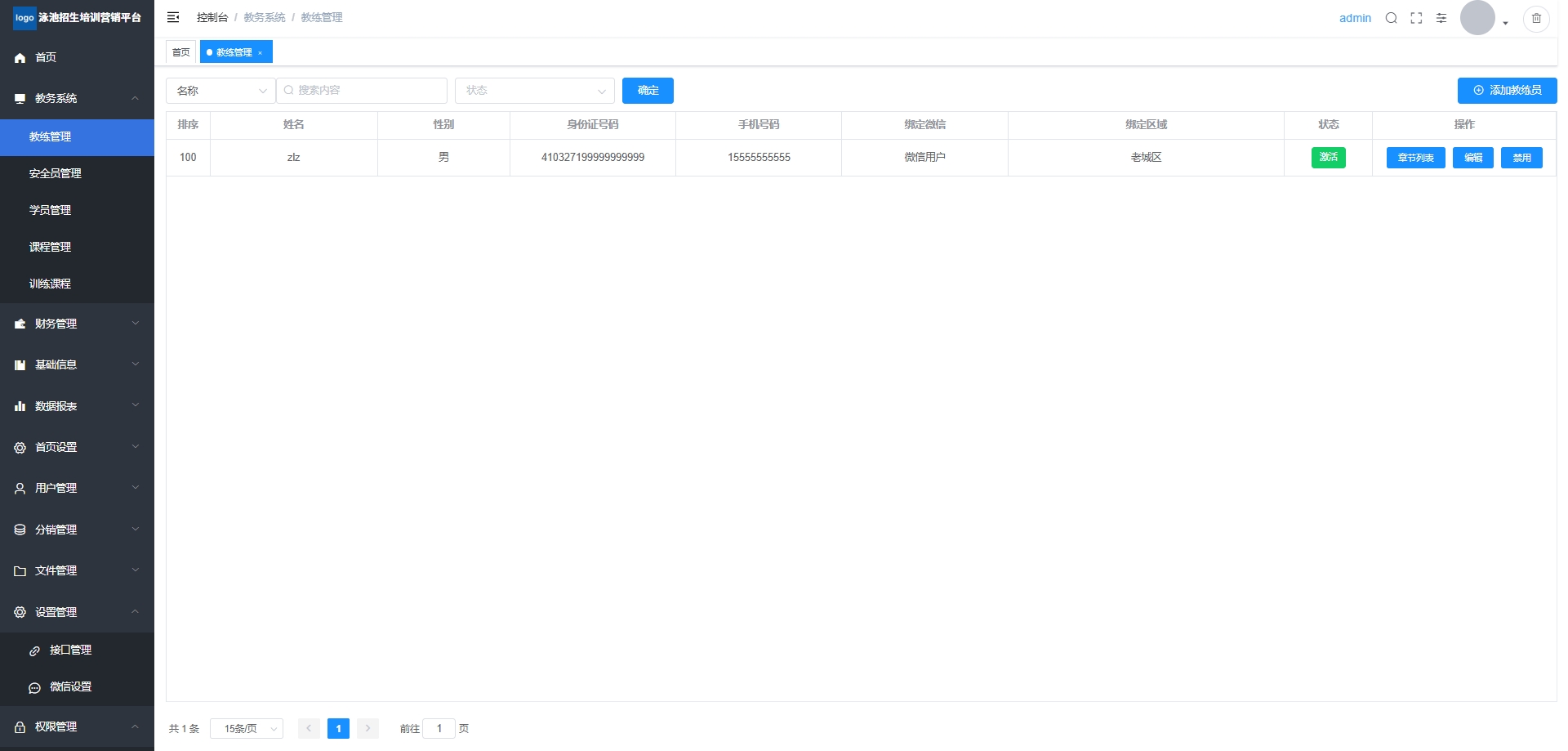
Task: Click the phone number 15555555555 cell
Action: pos(759,157)
